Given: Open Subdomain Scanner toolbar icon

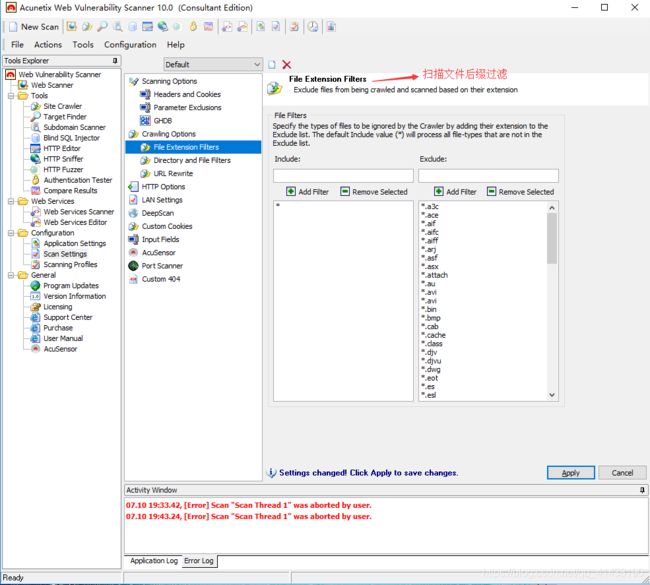Looking at the screenshot, I should [118, 27].
